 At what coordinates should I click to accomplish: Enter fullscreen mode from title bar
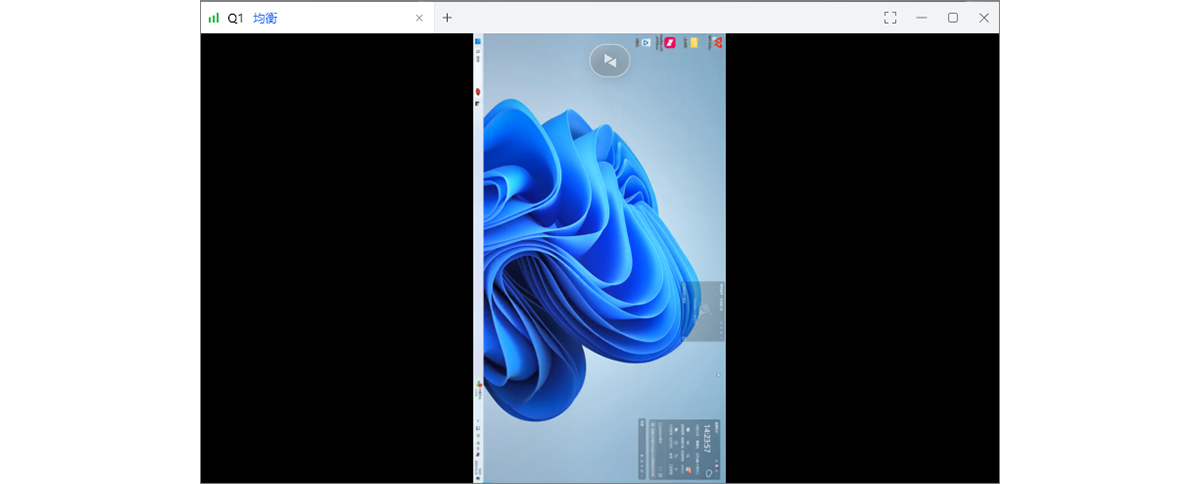[x=890, y=18]
